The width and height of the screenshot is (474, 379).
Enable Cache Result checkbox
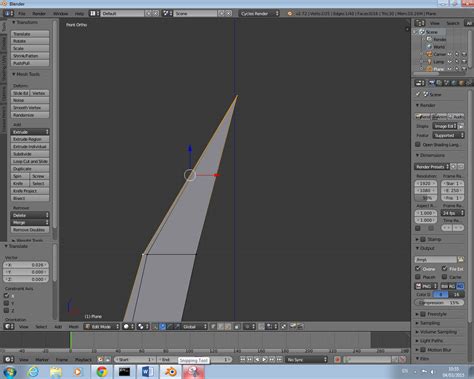click(x=444, y=277)
